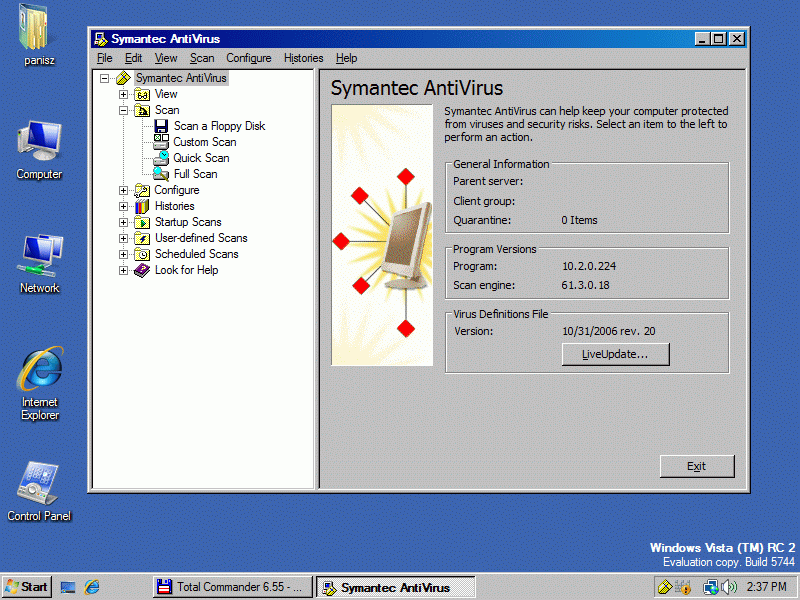Click Symantec AntiVirus taskbar button

395,587
